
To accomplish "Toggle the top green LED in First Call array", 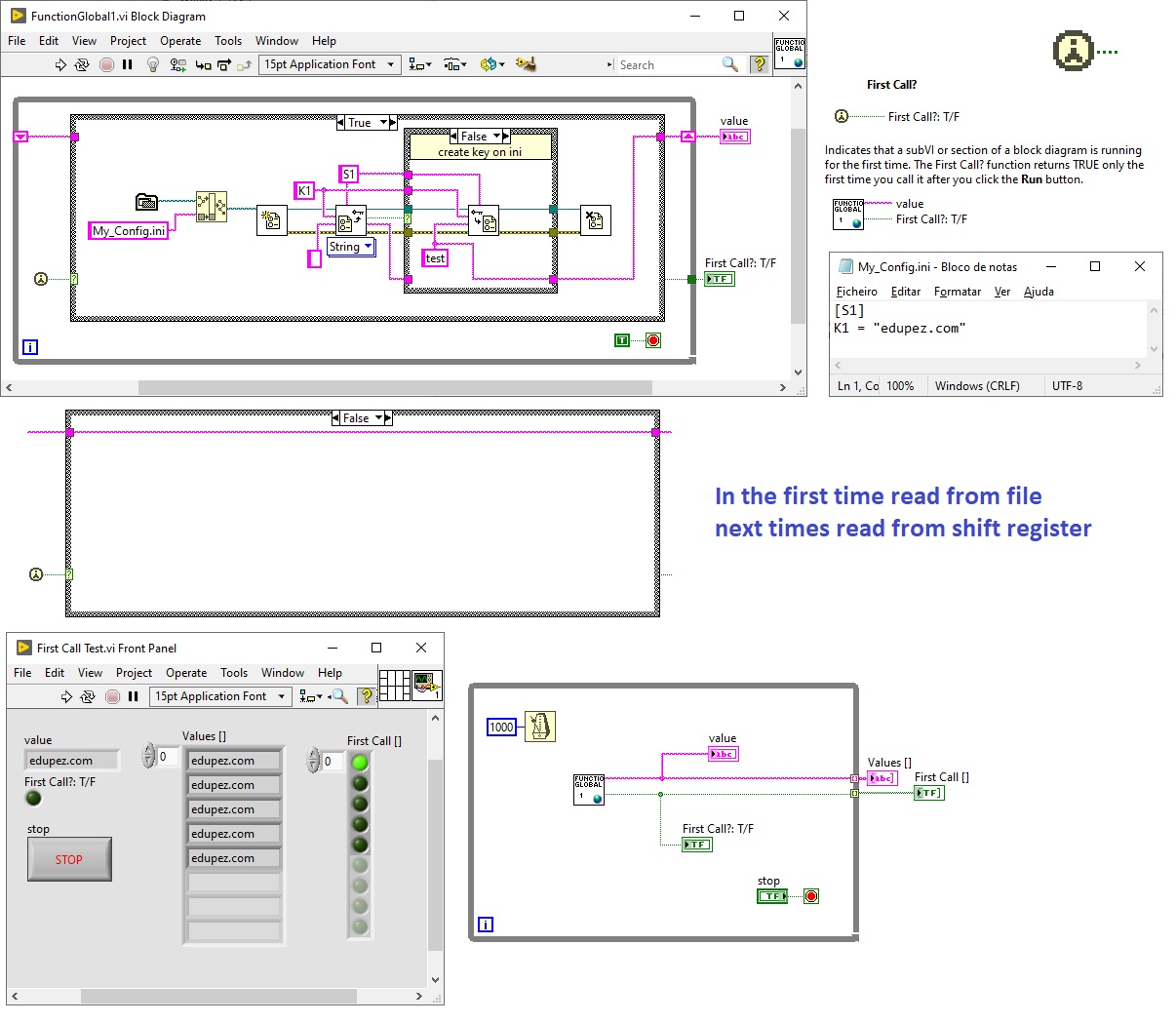I will point(360,764).
